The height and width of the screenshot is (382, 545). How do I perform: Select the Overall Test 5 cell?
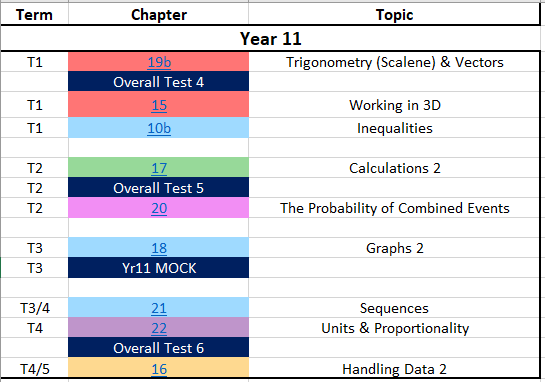click(158, 188)
